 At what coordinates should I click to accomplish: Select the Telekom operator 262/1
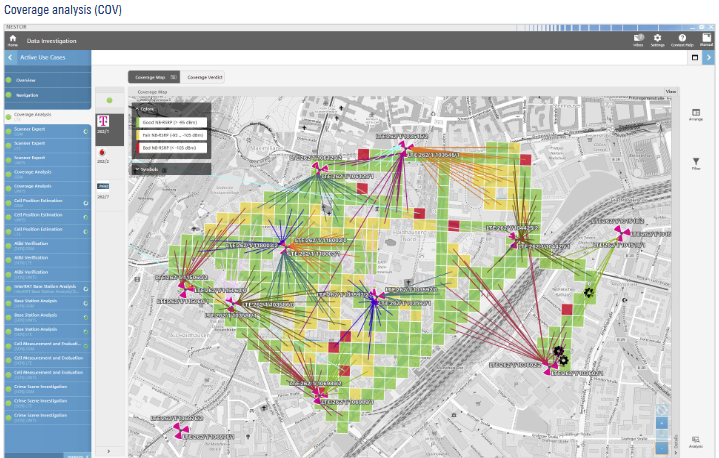pyautogui.click(x=104, y=123)
